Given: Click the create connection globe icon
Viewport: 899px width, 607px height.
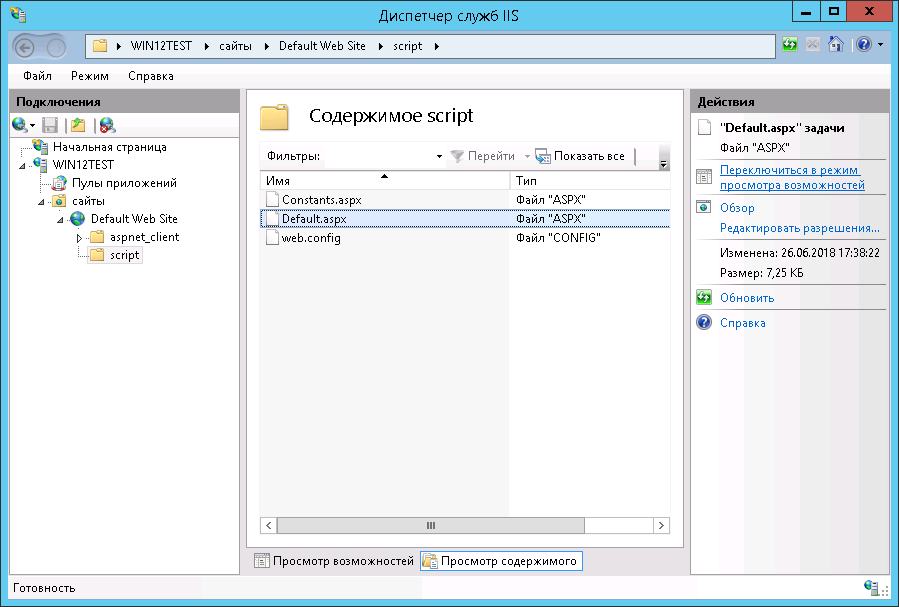Looking at the screenshot, I should pos(20,125).
